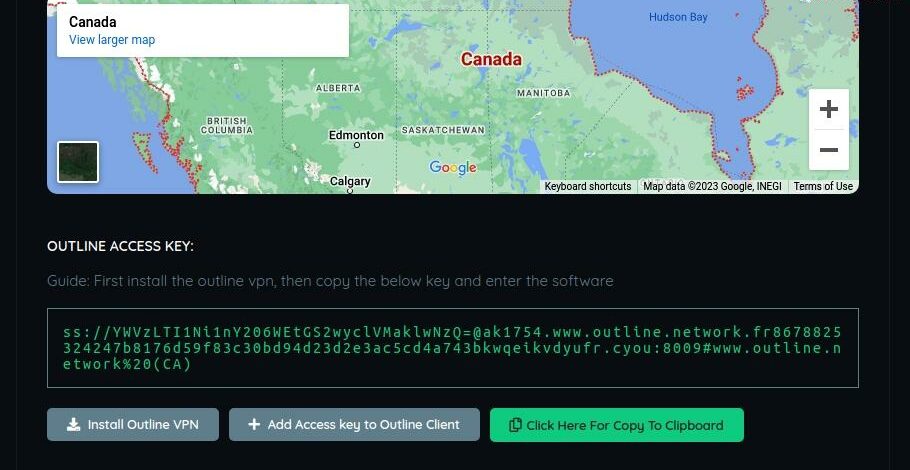Open map Terms of Use
910x470 pixels.
pos(823,186)
